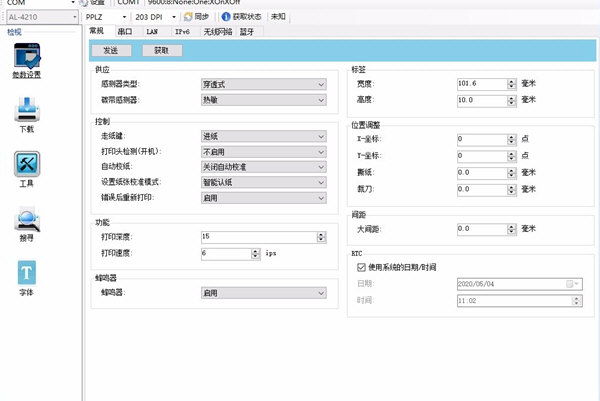Click the 获取状态 info icon
This screenshot has width=600, height=401.
[226, 17]
